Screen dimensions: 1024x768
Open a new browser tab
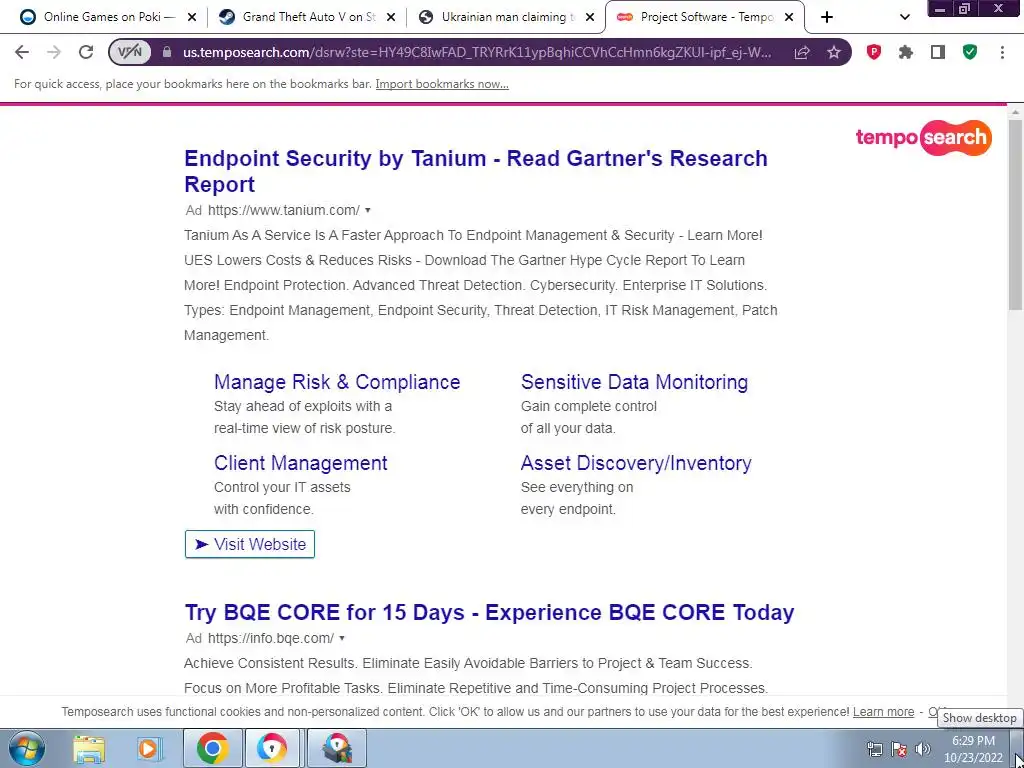[x=827, y=17]
